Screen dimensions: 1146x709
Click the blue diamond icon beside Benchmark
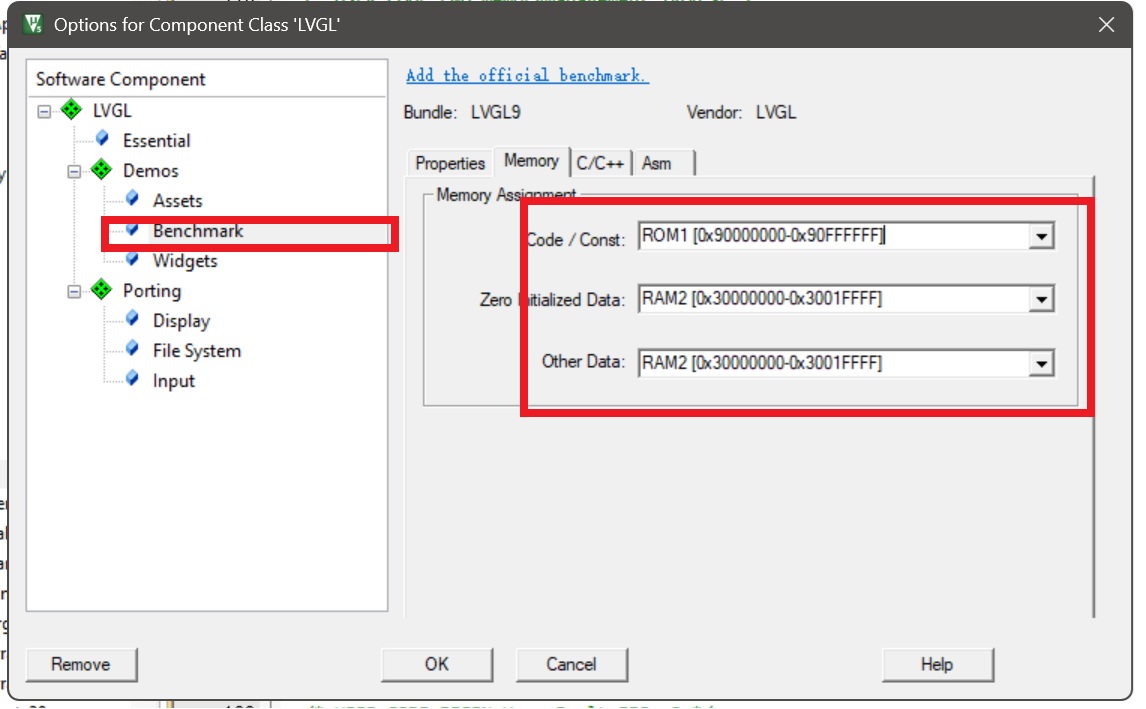click(x=132, y=230)
